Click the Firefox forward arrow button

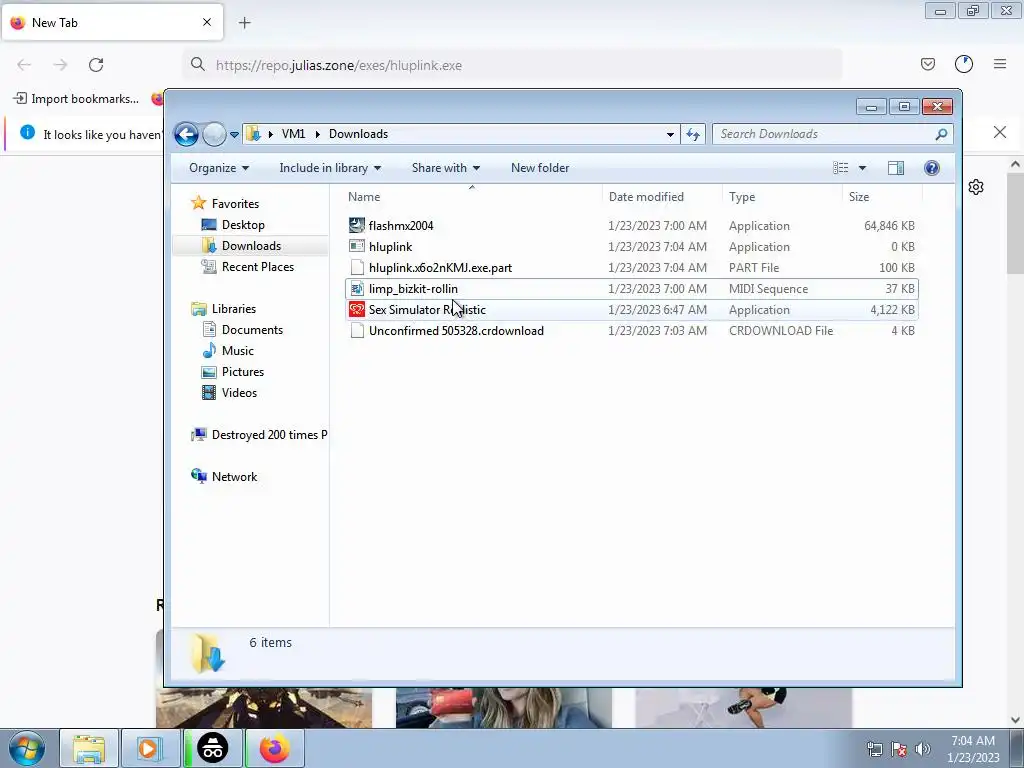60,65
